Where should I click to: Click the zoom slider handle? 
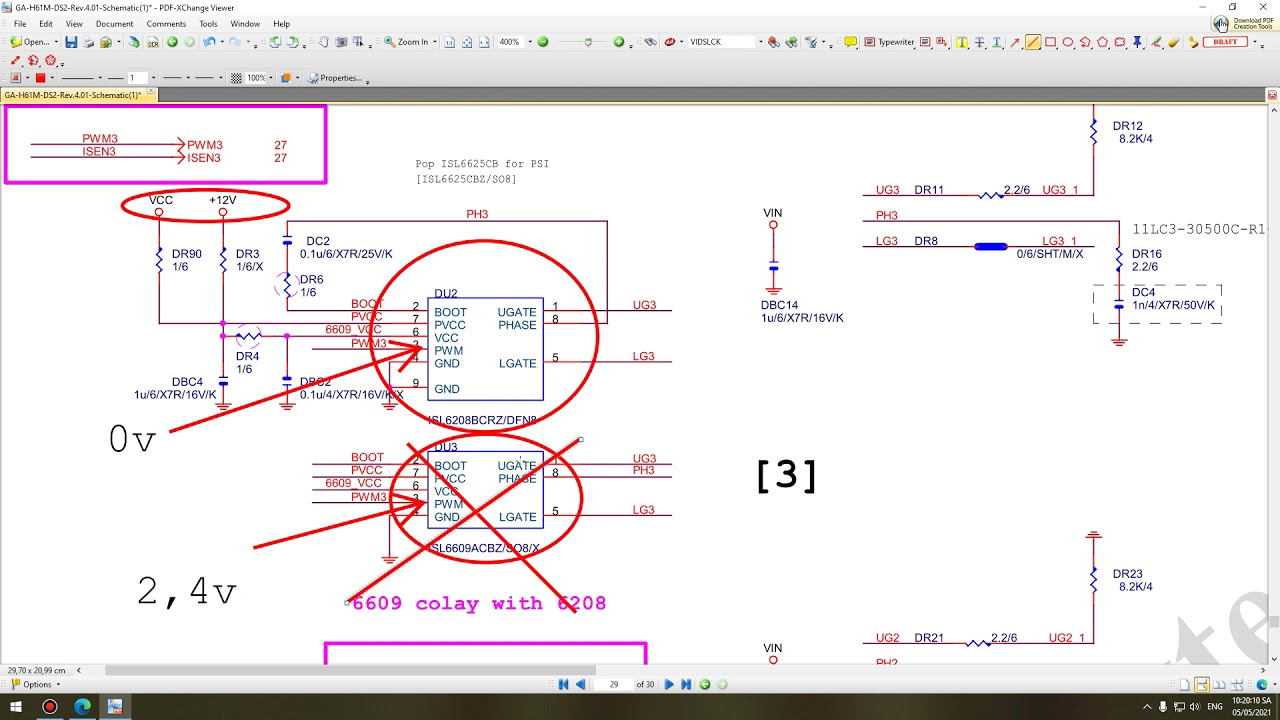coord(588,42)
